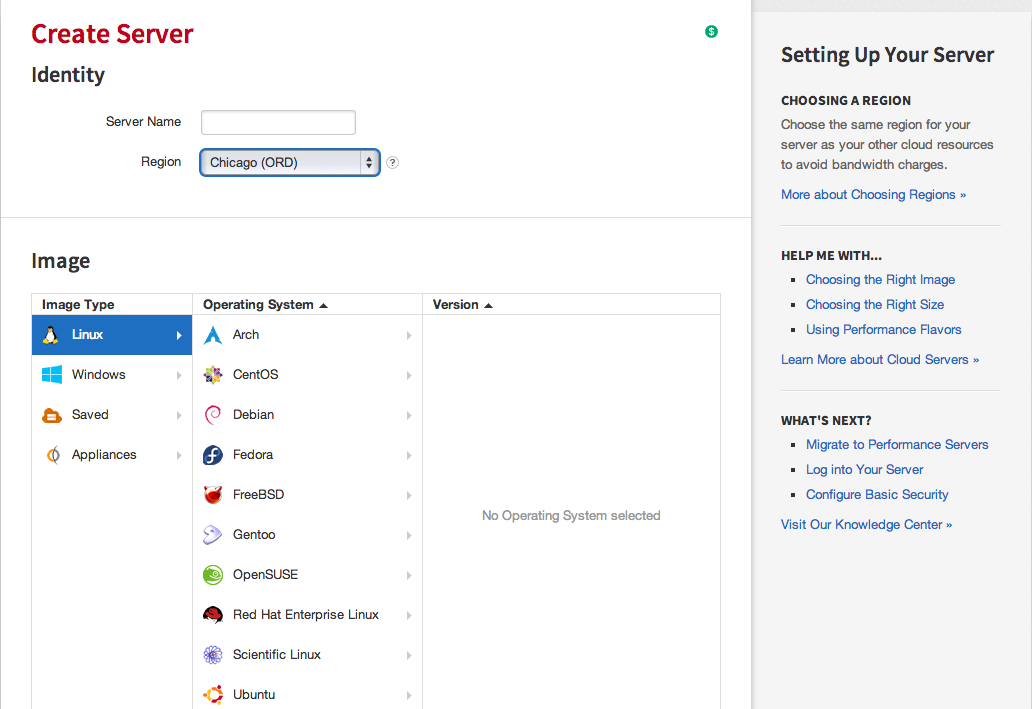Choose the Fedora operating system label
The width and height of the screenshot is (1032, 709).
coord(253,455)
